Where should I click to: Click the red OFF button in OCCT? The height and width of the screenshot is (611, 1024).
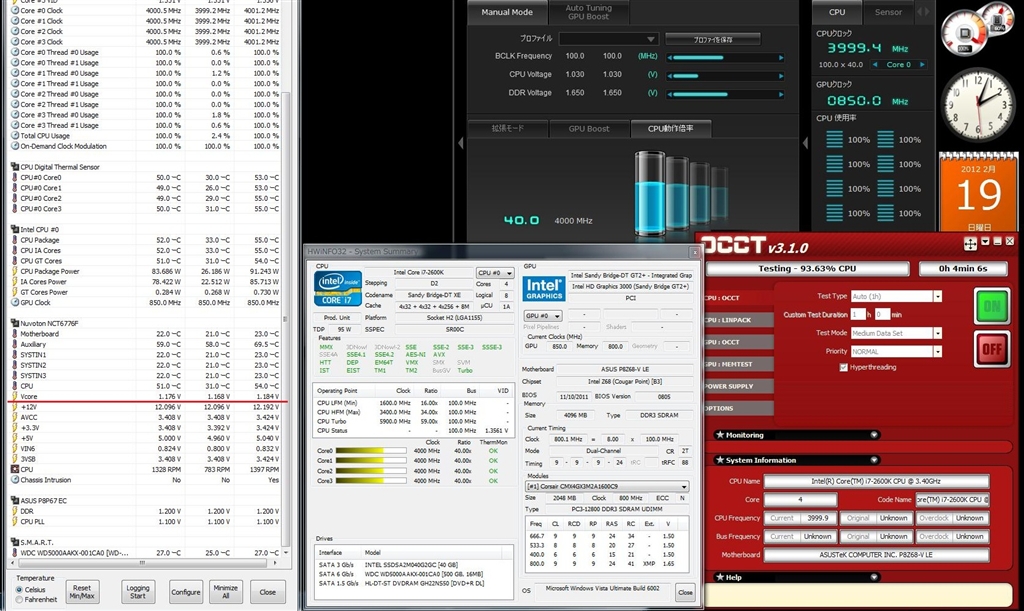point(992,349)
